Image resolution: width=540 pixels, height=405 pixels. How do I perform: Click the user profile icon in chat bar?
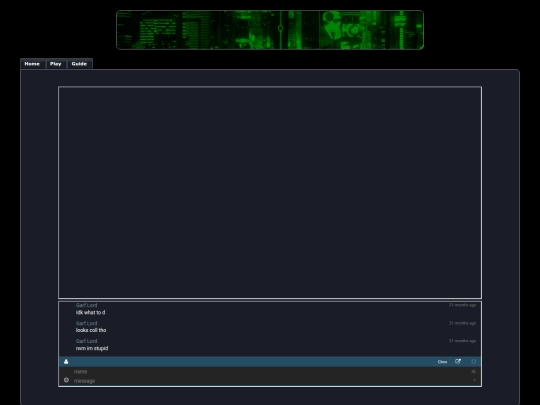pyautogui.click(x=66, y=362)
